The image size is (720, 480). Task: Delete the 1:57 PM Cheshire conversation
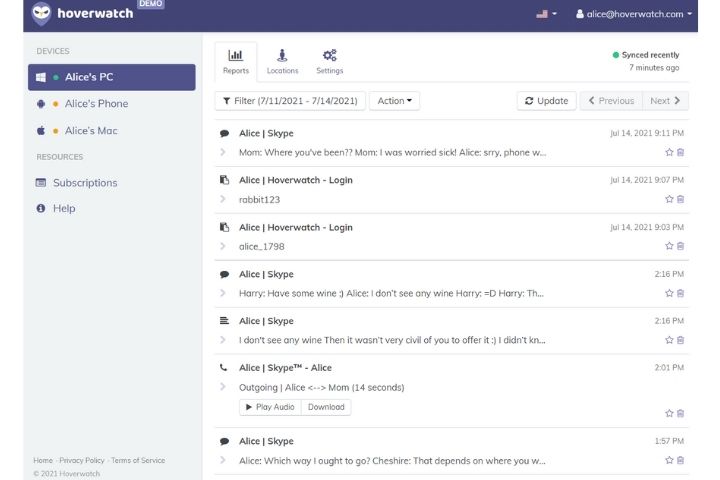pyautogui.click(x=681, y=460)
